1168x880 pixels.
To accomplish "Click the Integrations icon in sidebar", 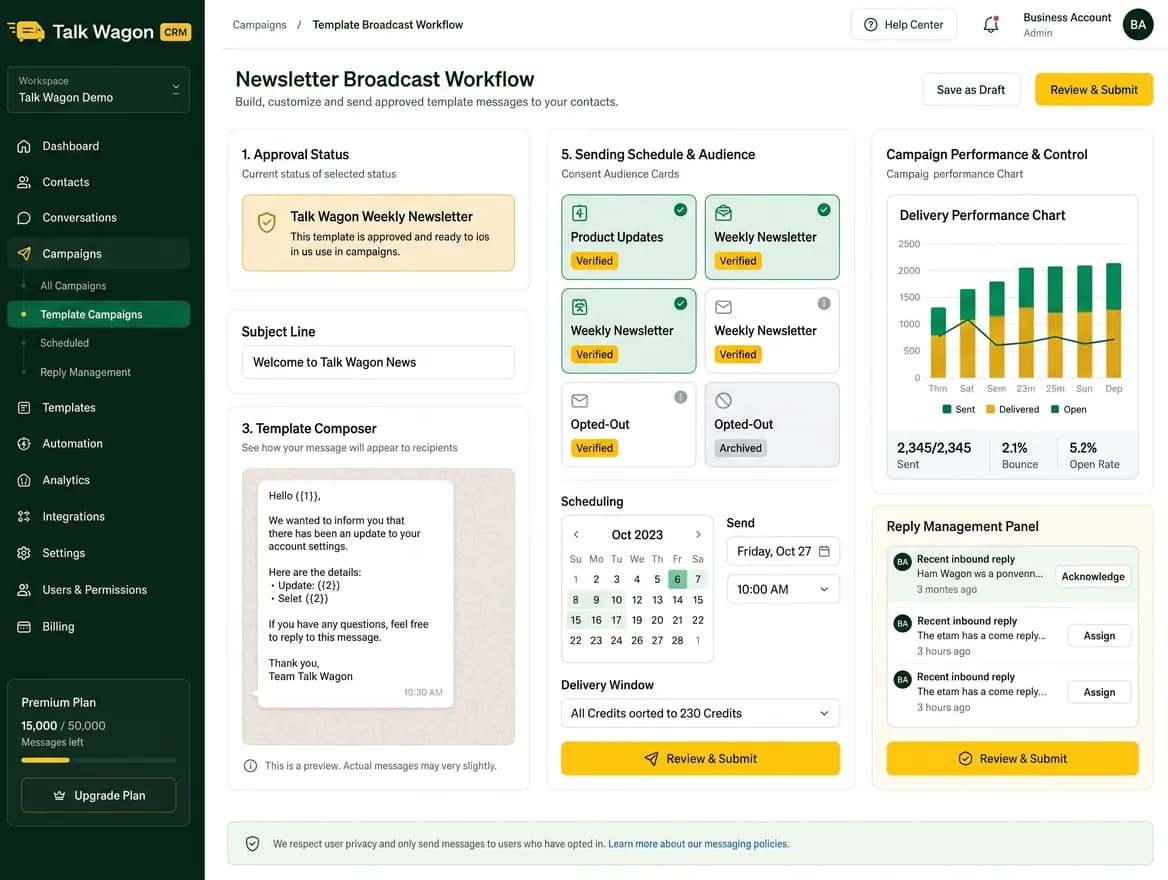I will click(24, 516).
